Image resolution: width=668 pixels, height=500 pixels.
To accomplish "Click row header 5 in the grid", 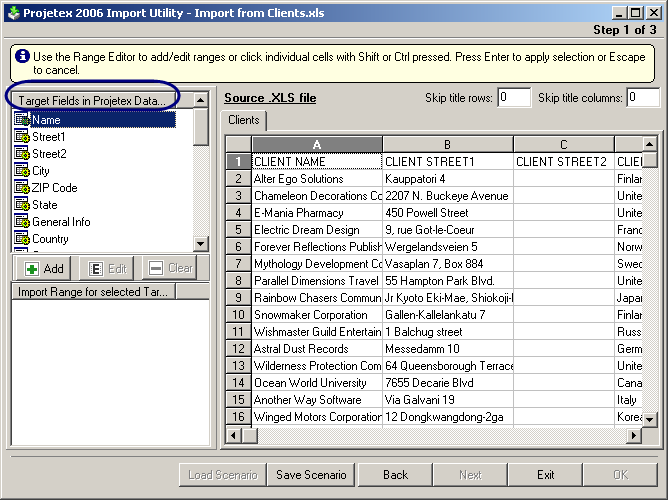I will pyautogui.click(x=238, y=230).
